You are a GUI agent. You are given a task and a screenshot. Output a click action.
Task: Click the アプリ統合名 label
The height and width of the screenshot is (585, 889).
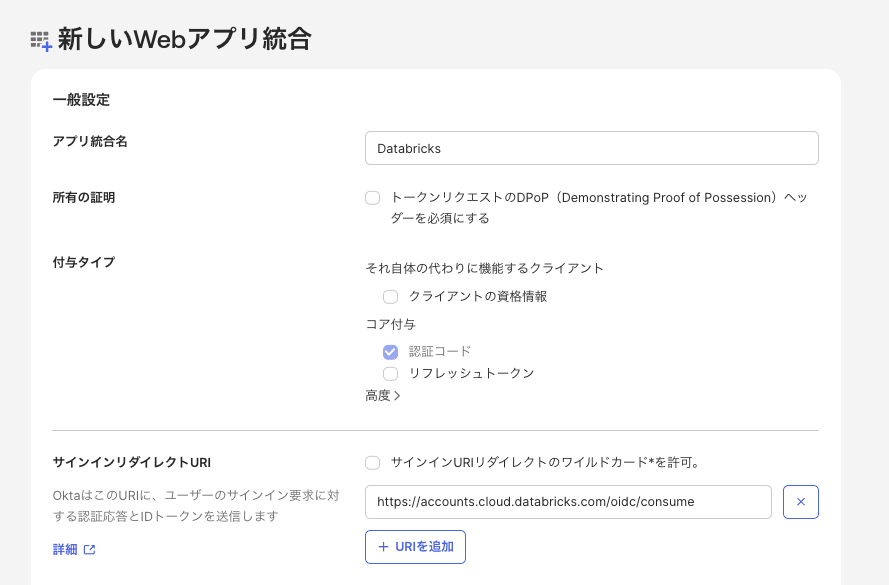pyautogui.click(x=90, y=141)
